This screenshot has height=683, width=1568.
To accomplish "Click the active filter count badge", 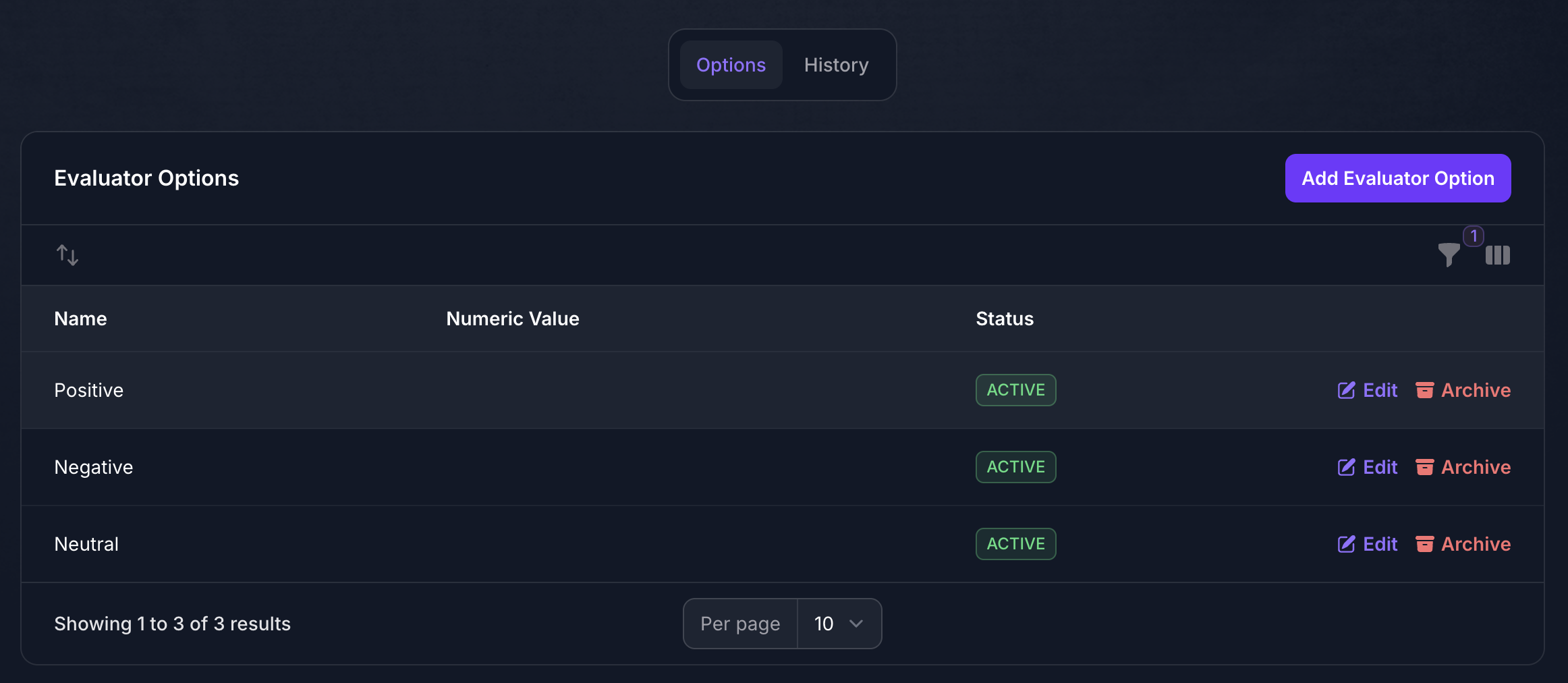I will tap(1474, 236).
